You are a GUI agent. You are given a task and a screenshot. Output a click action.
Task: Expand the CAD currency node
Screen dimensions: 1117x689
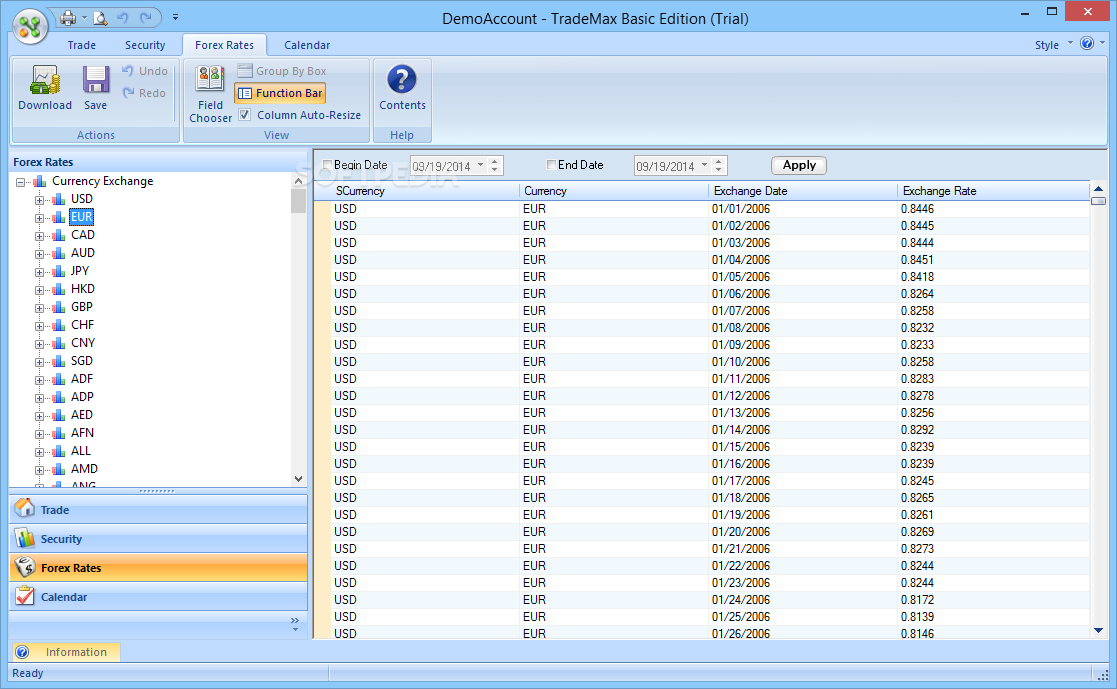tap(39, 236)
